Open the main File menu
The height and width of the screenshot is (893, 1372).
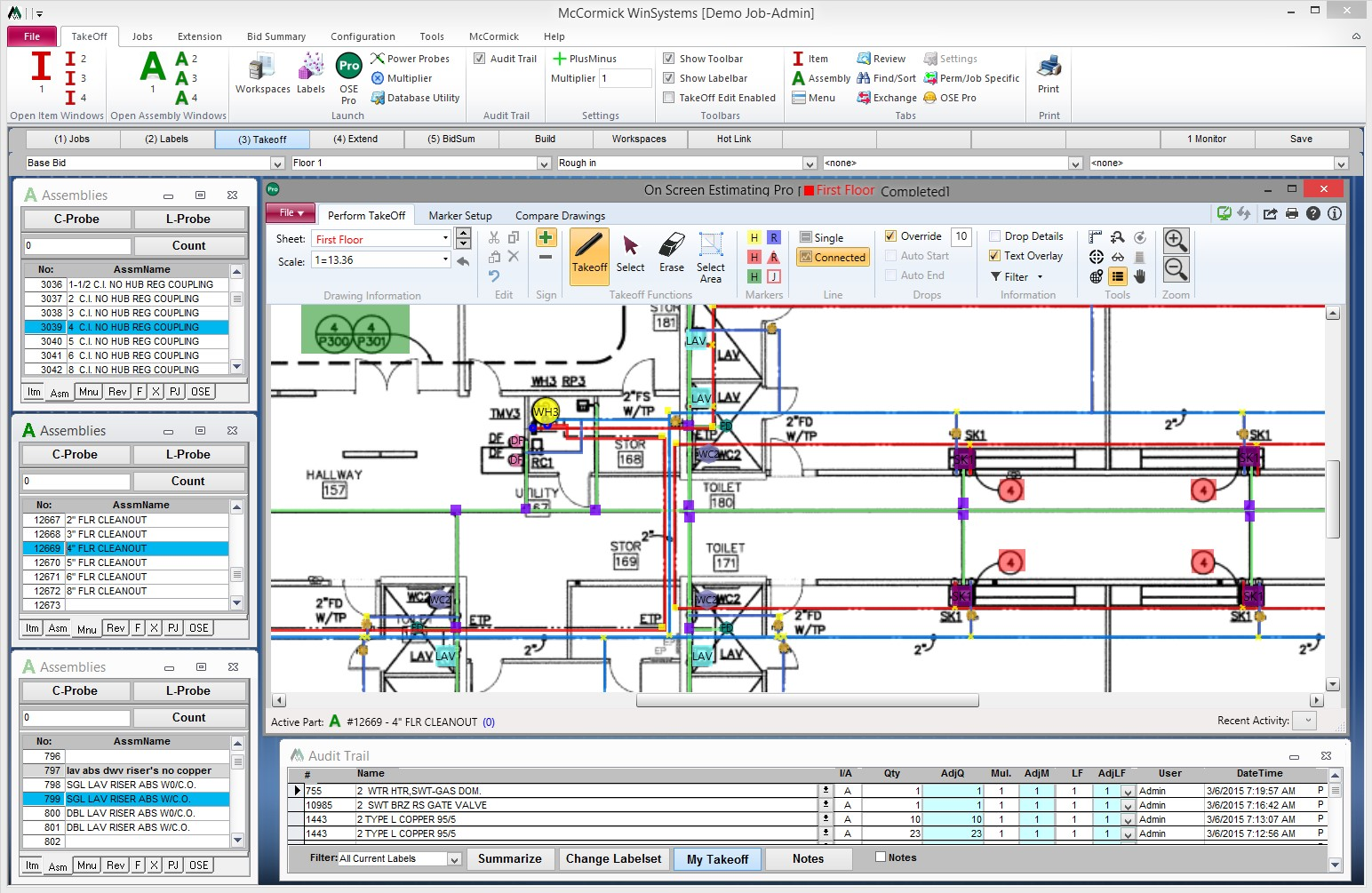click(x=32, y=36)
